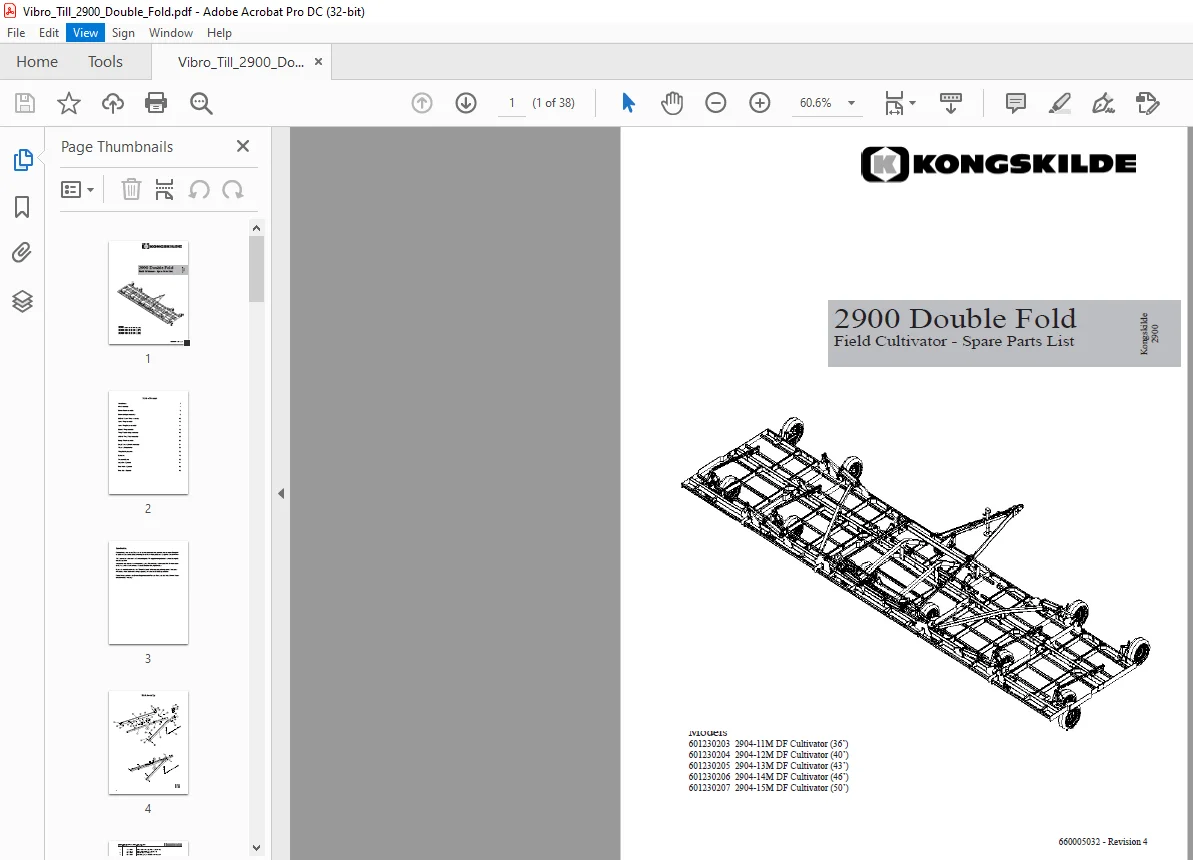This screenshot has width=1193, height=860.
Task: Click the stamp/send tool icon
Action: click(x=1147, y=103)
